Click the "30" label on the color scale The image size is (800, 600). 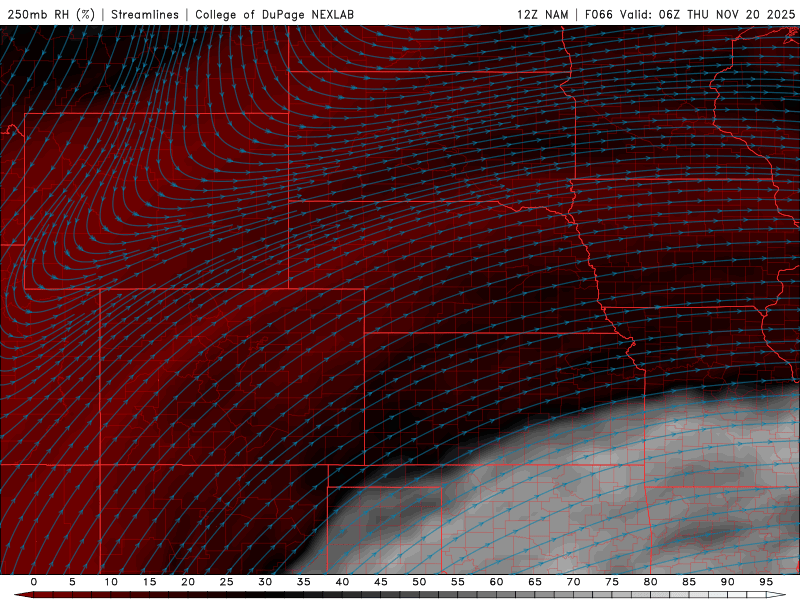tap(265, 582)
